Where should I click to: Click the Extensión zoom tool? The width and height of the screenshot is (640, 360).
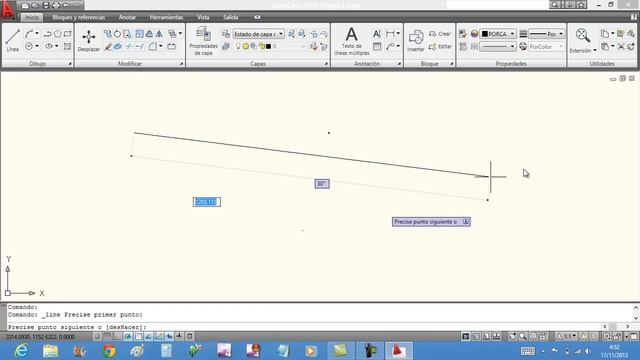[x=582, y=40]
